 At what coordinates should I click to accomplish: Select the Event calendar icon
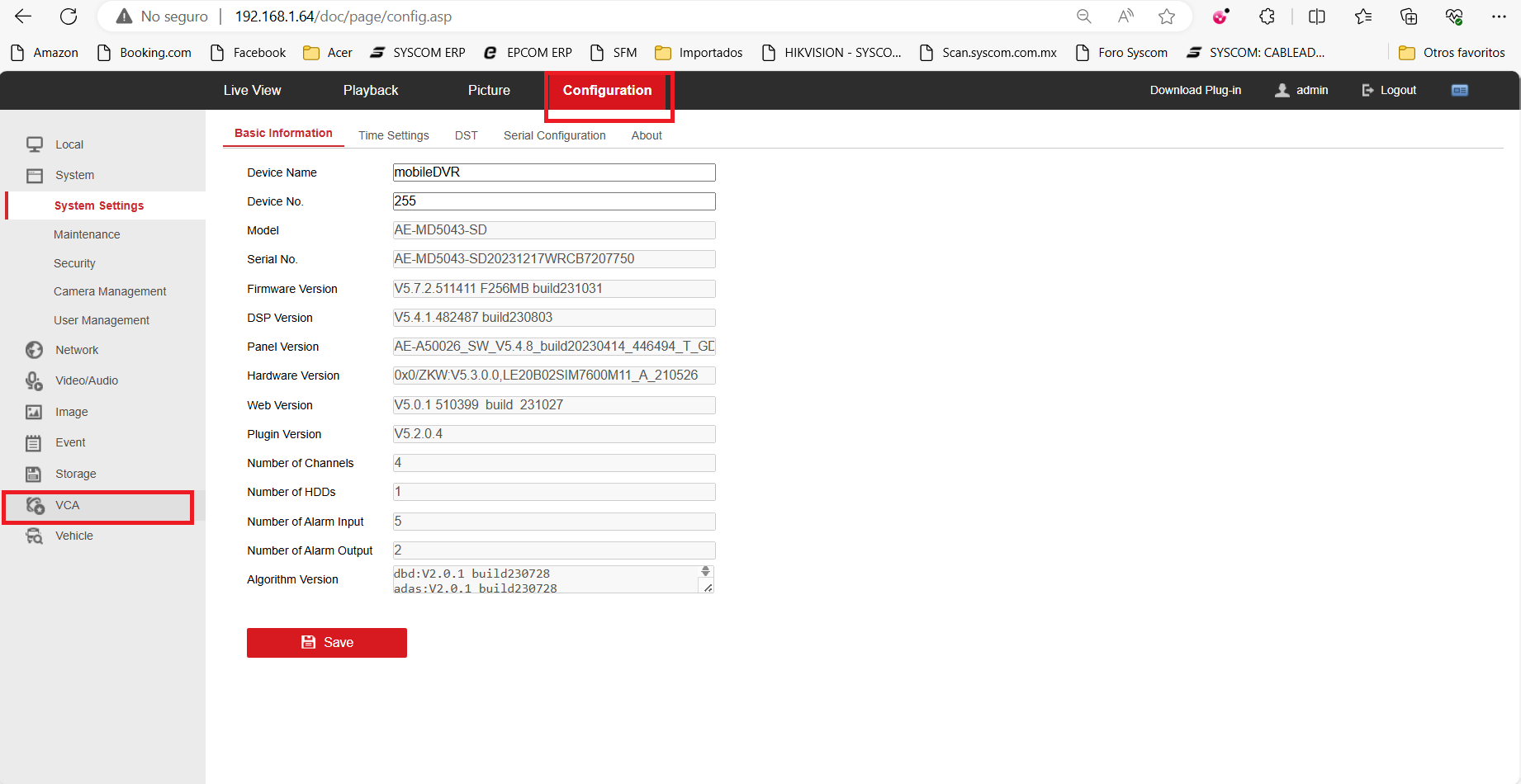coord(34,443)
